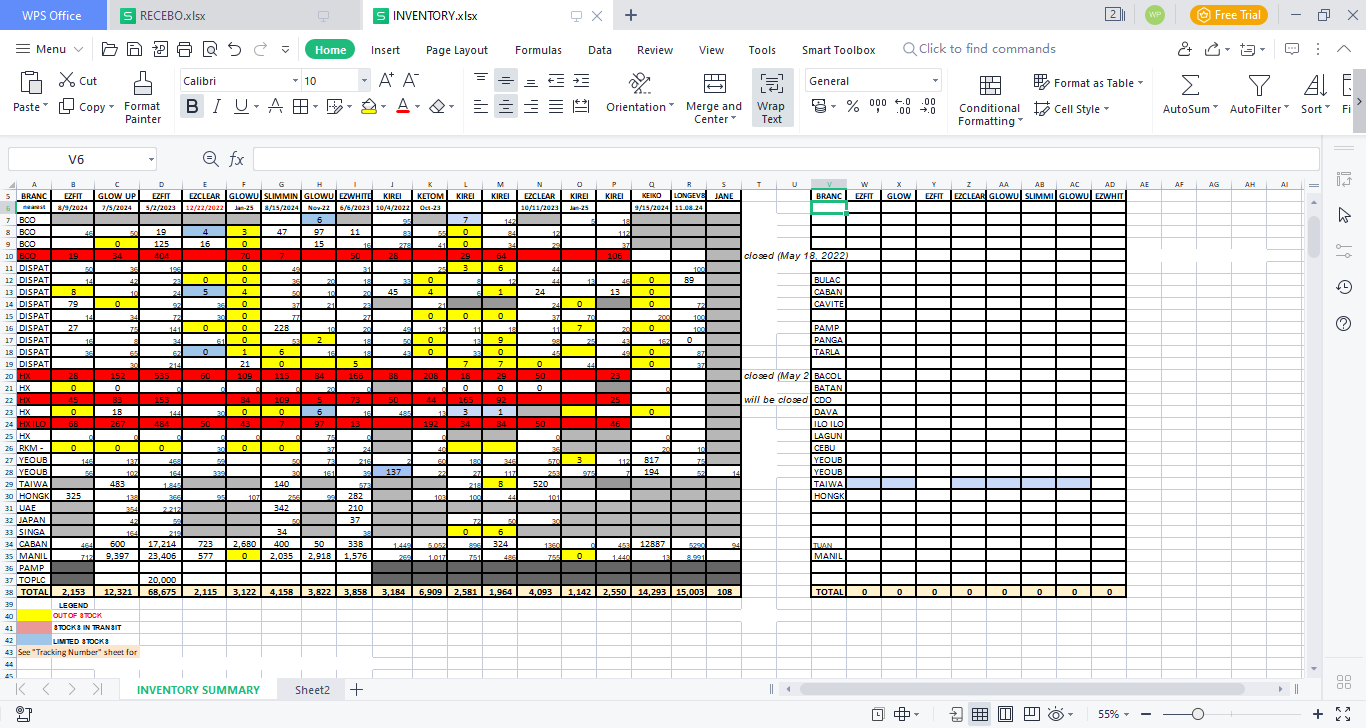Viewport: 1366px width, 728px height.
Task: Open the help question mark in sidebar
Action: pyautogui.click(x=1344, y=323)
